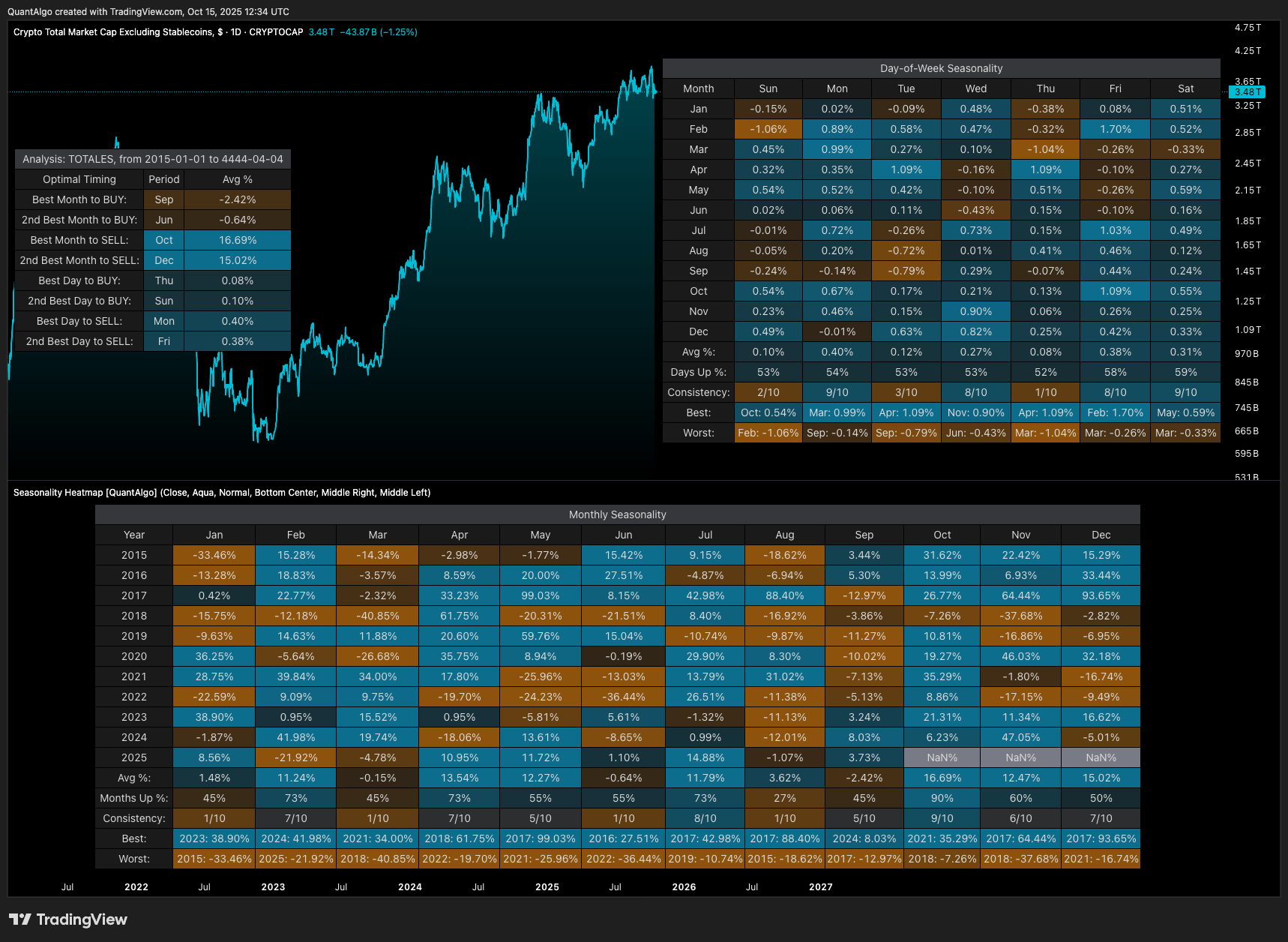Viewport: 1288px width, 942px height.
Task: Click the 2024 label on the time axis
Action: (x=410, y=887)
